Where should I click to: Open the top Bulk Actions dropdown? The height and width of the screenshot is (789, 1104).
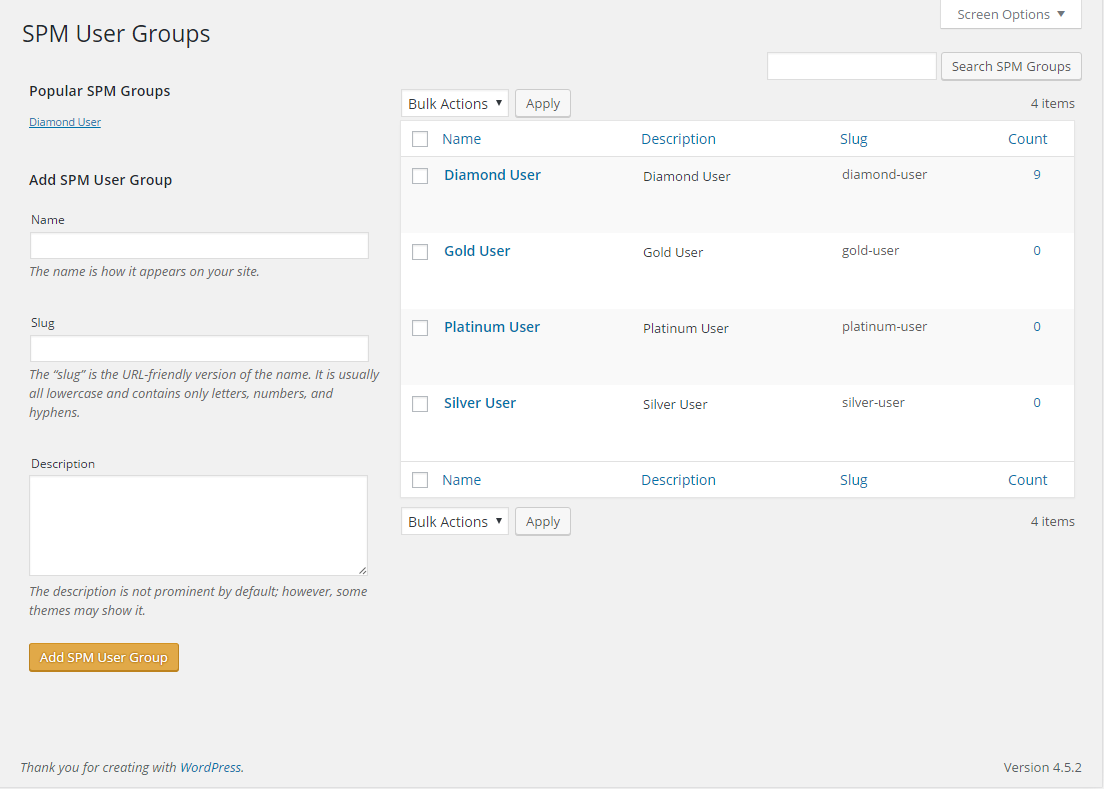[x=455, y=103]
